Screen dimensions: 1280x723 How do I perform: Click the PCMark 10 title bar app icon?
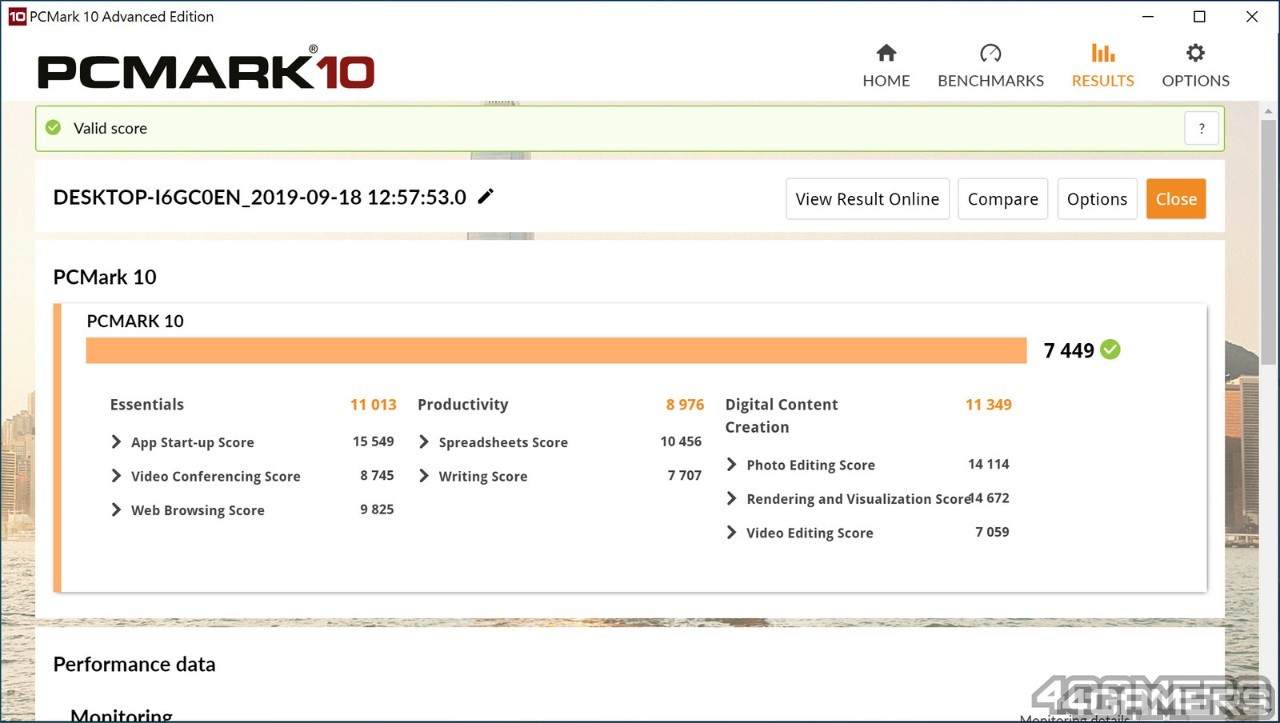[x=17, y=16]
